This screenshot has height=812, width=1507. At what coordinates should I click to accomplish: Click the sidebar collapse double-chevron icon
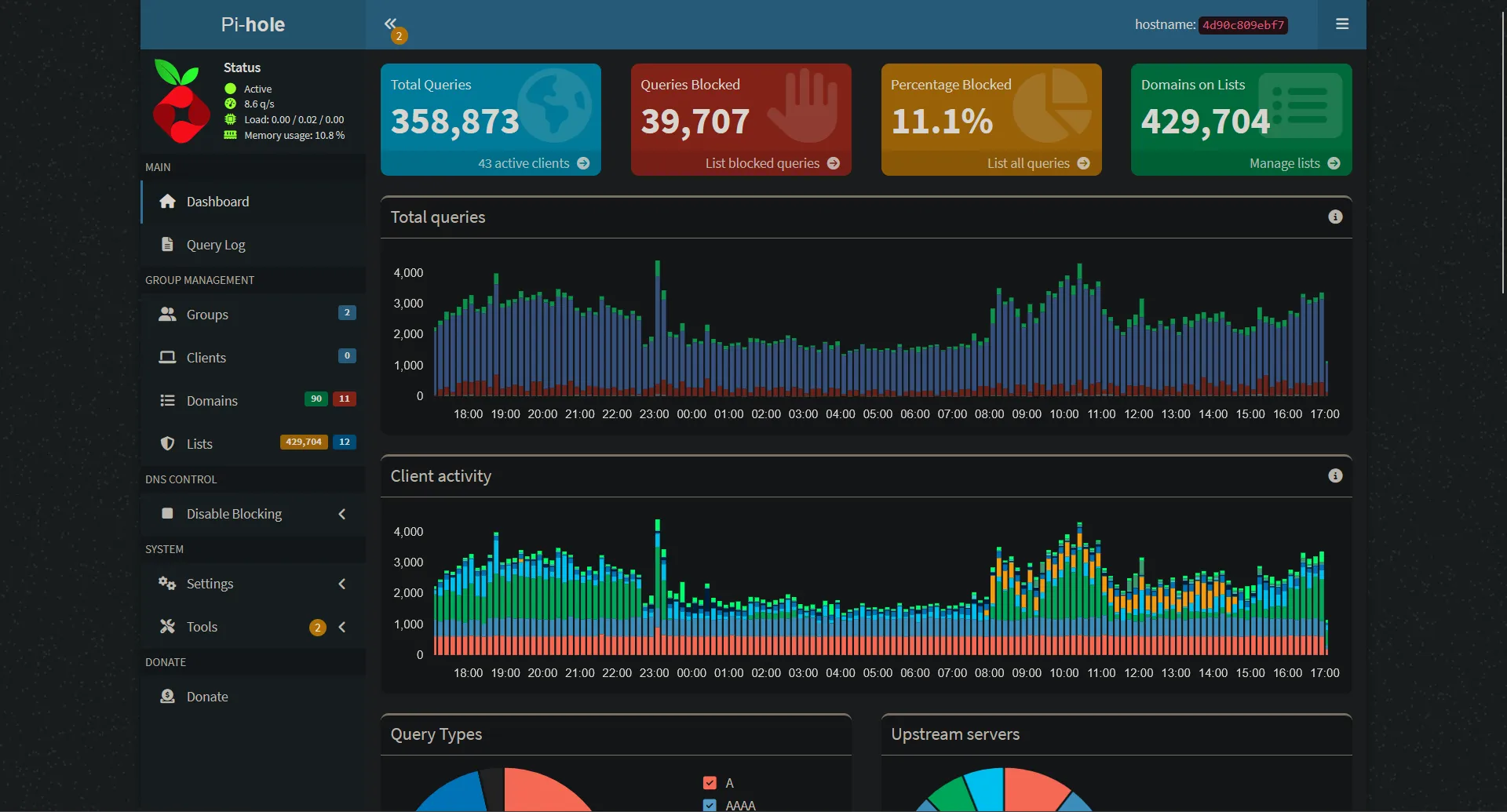tap(390, 24)
